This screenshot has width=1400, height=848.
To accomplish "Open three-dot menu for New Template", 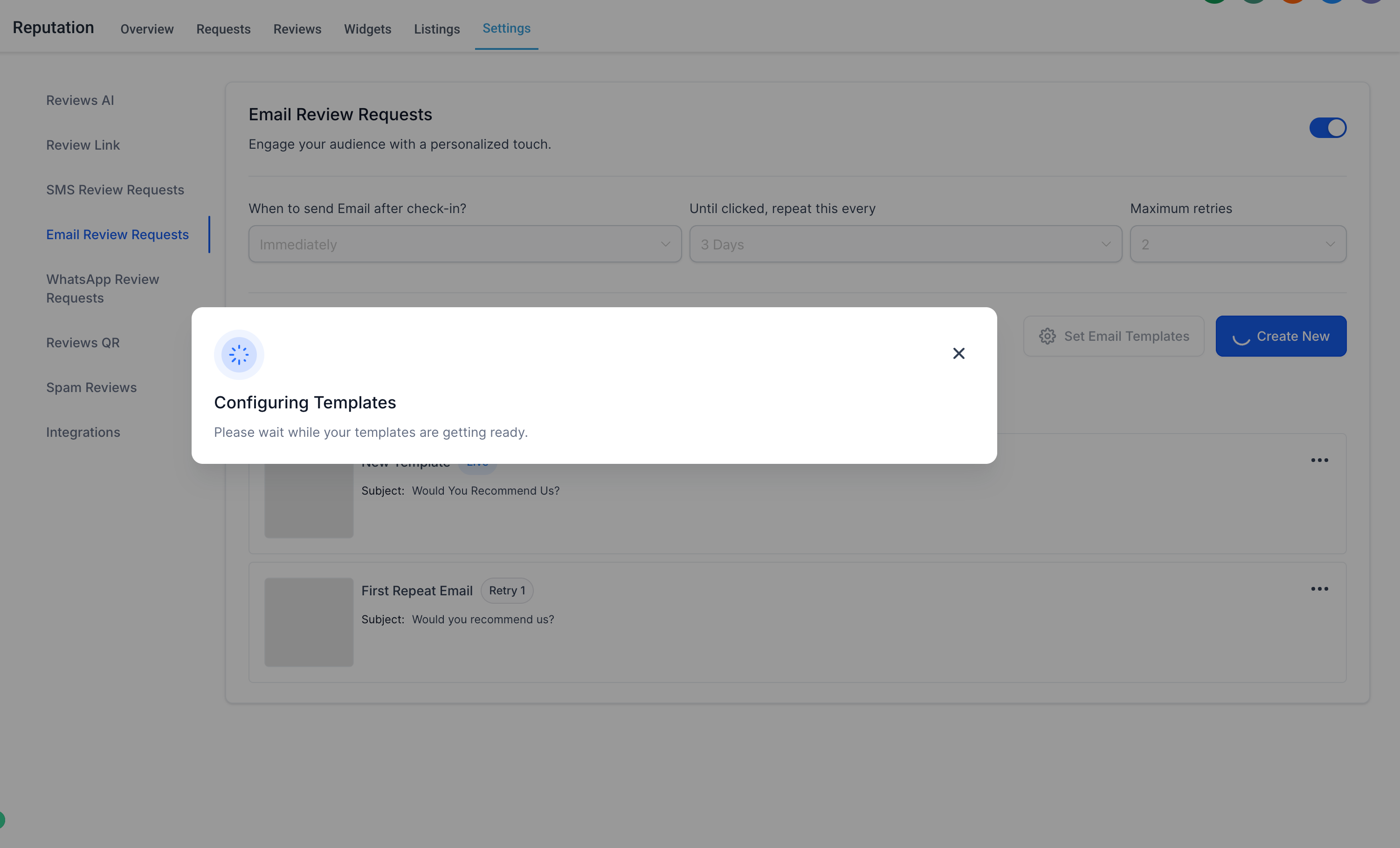I will tap(1319, 460).
